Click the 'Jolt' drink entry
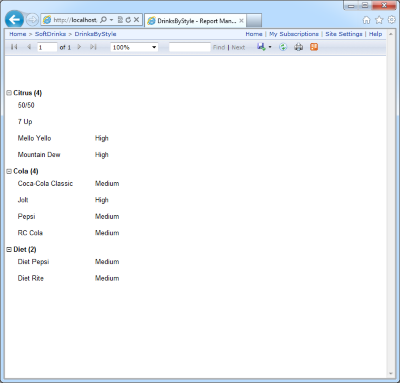The height and width of the screenshot is (383, 400). pyautogui.click(x=23, y=200)
